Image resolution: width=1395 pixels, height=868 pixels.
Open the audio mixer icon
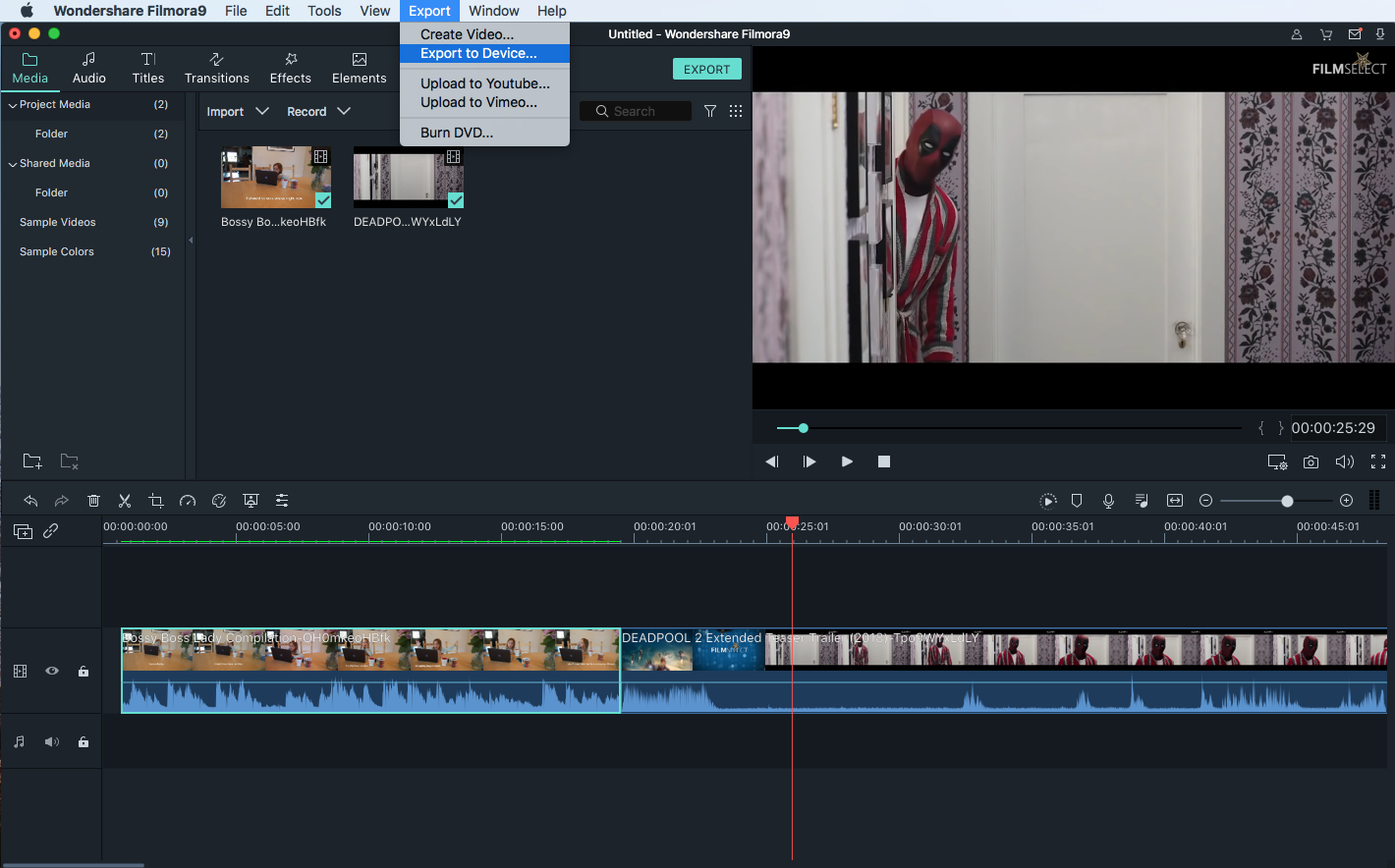pos(1142,501)
